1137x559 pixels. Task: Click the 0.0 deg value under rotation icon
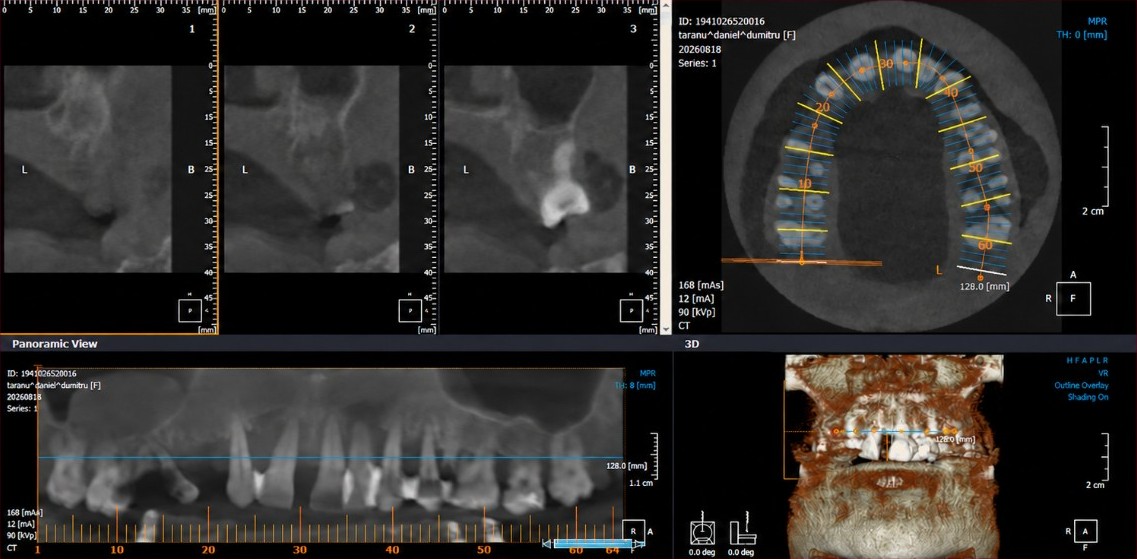pyautogui.click(x=700, y=552)
